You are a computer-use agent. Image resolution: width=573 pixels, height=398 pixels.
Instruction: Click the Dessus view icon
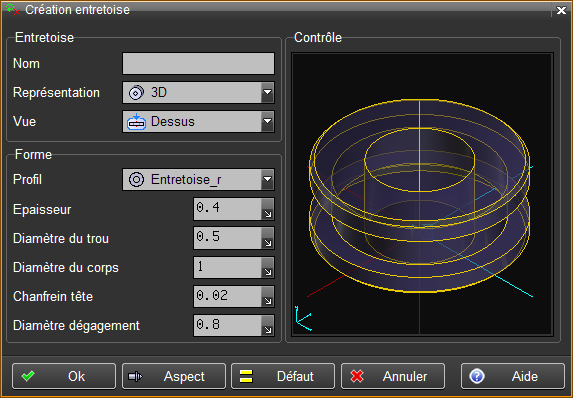coord(136,122)
